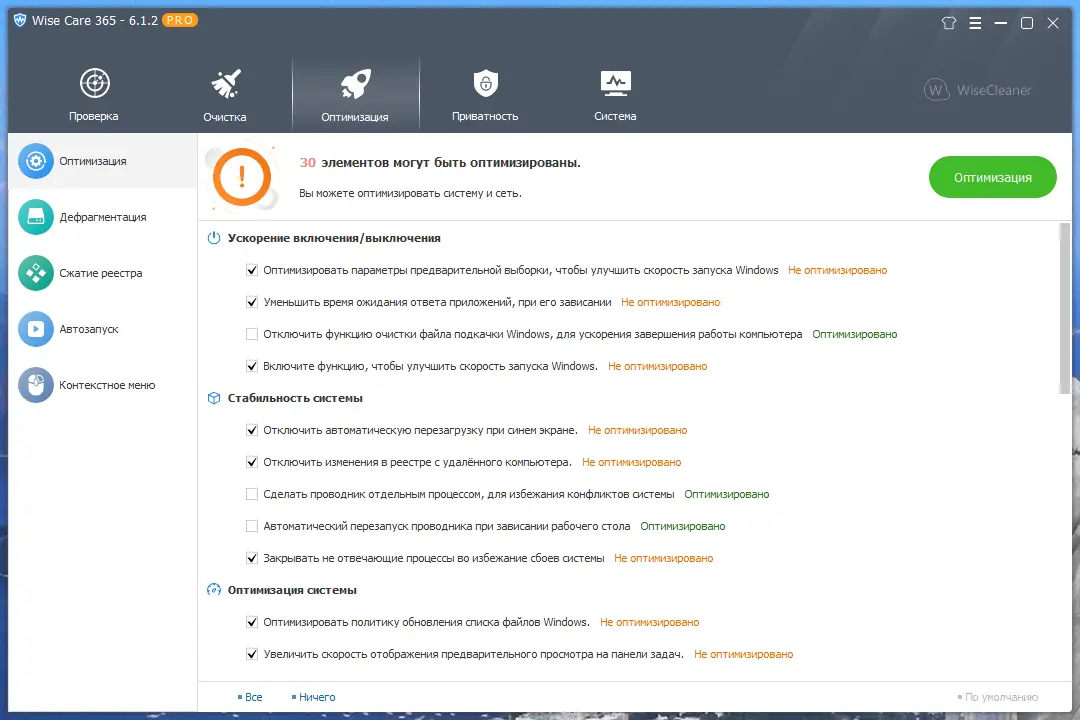Switch to the Система tab label
This screenshot has width=1080, height=720.
[615, 116]
